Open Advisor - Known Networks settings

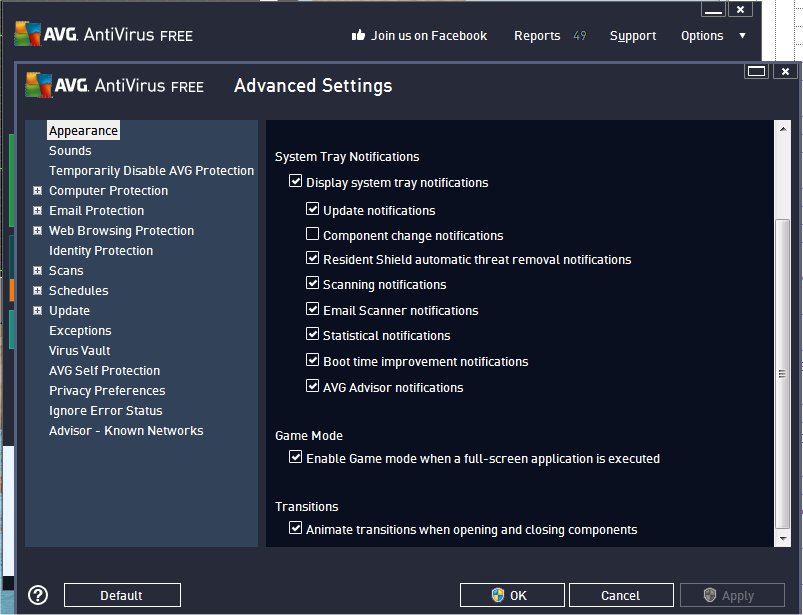click(126, 430)
